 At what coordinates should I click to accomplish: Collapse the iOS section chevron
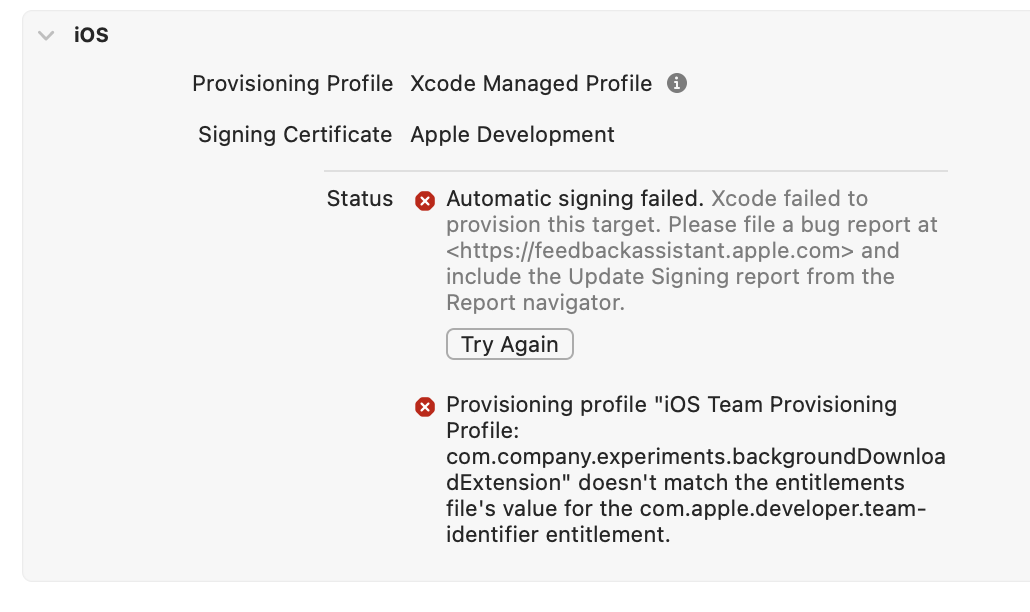pyautogui.click(x=46, y=35)
